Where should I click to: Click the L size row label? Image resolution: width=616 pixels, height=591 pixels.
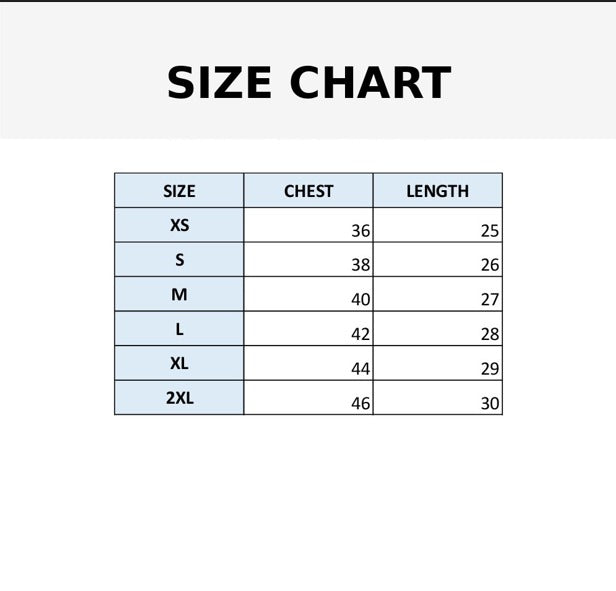click(179, 328)
